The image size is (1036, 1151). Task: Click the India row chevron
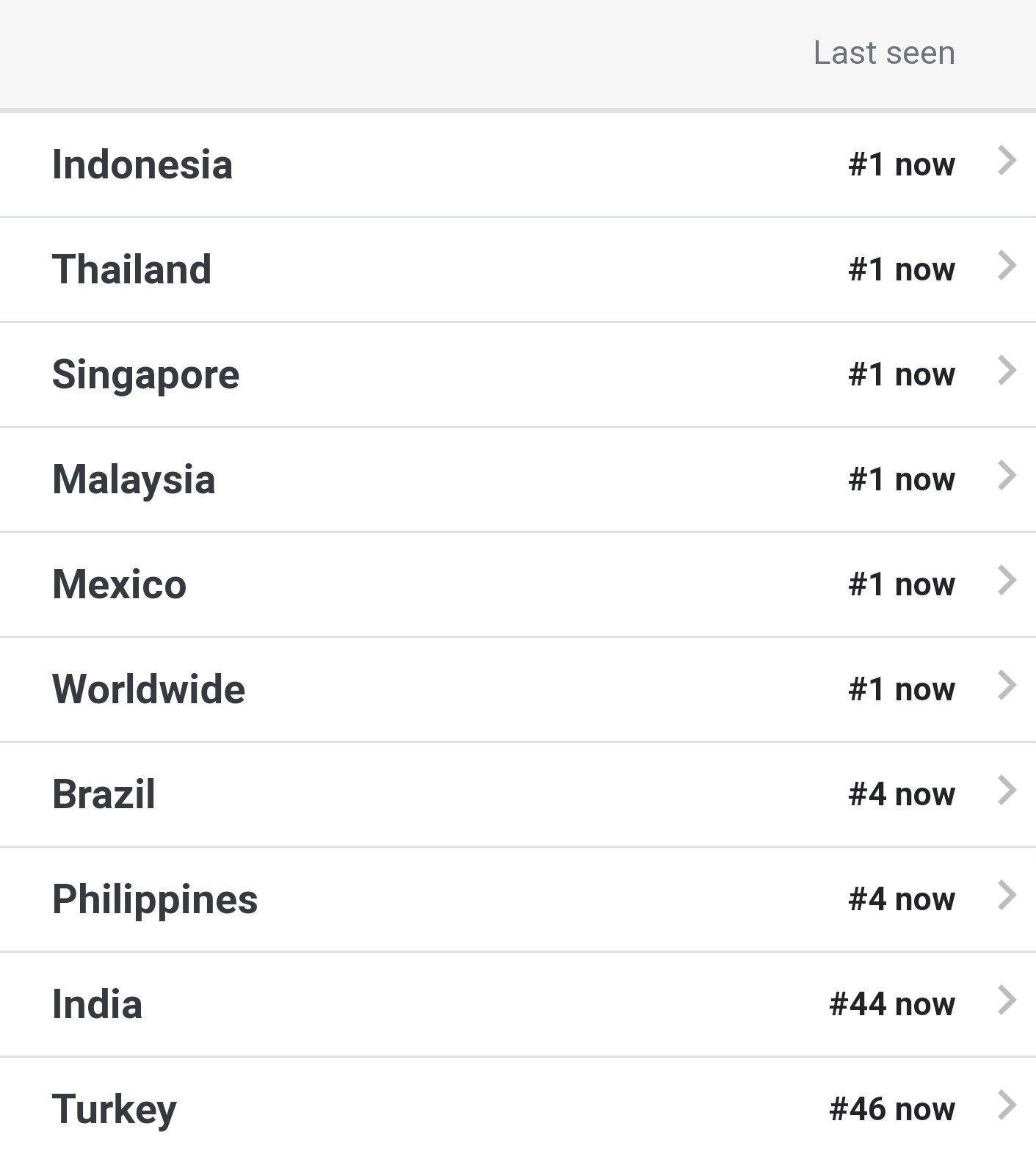1007,1001
